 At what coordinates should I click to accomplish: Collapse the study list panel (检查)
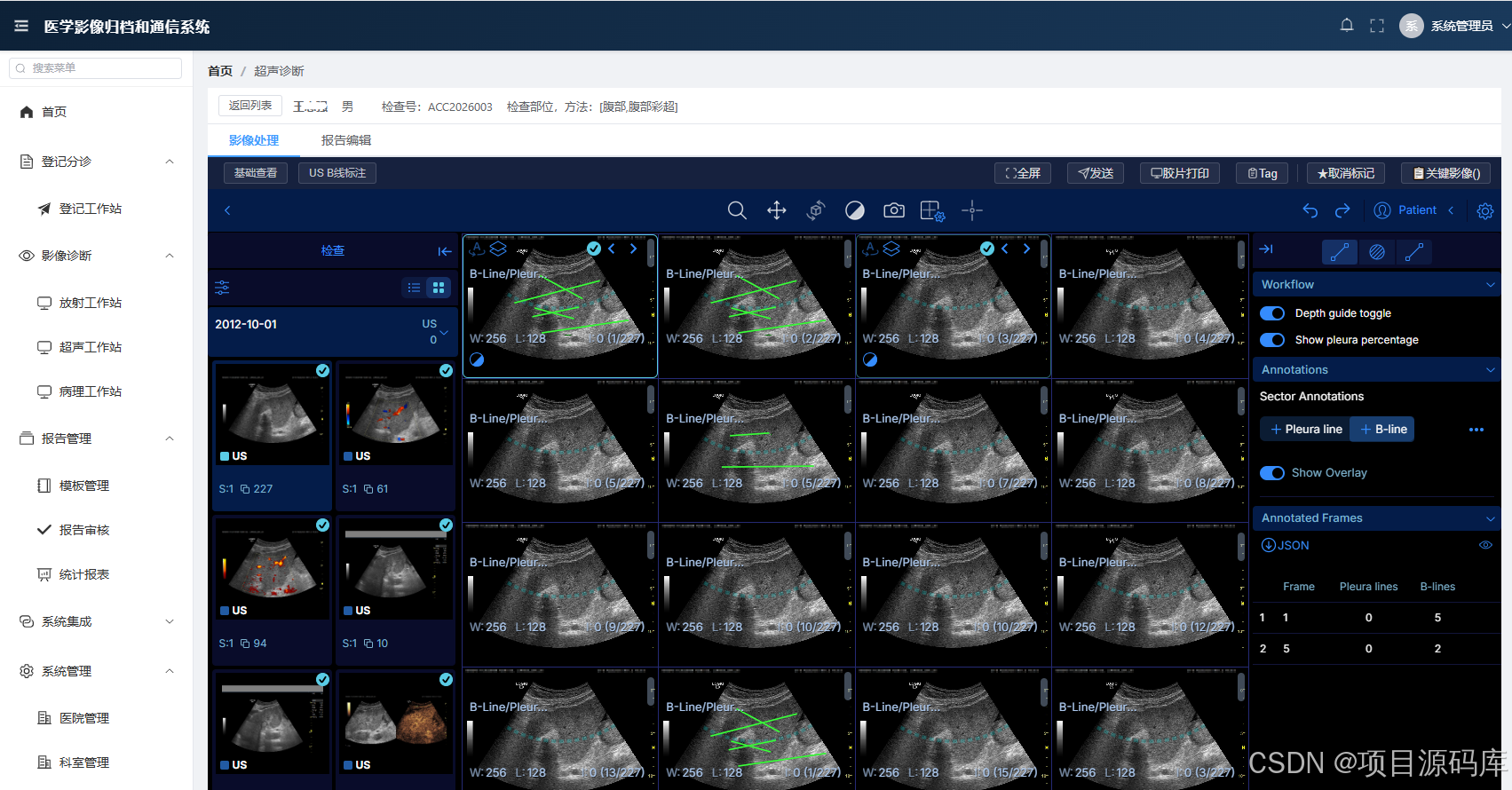(x=445, y=251)
